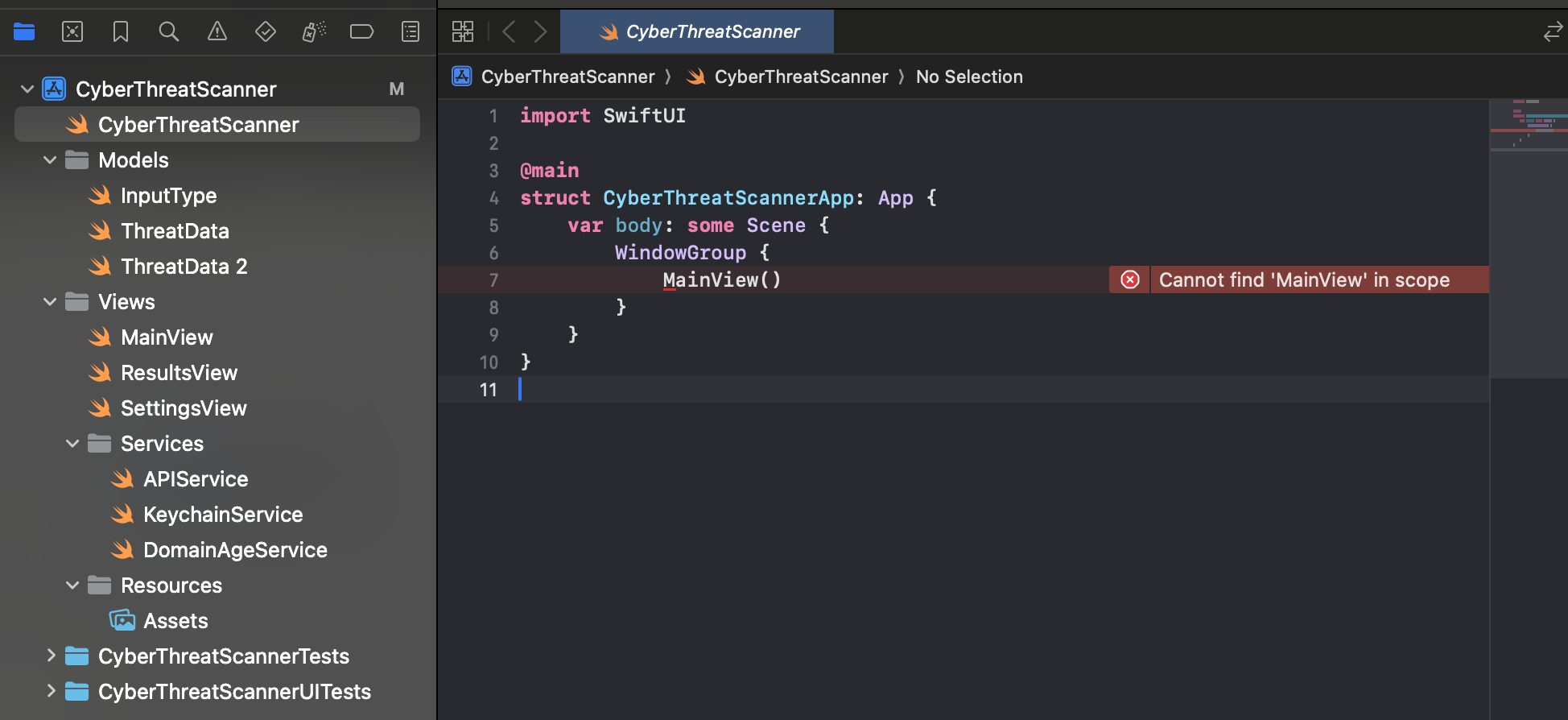Screen dimensions: 1568x720
Task: Open the Breakpoint navigator
Action: 361,31
